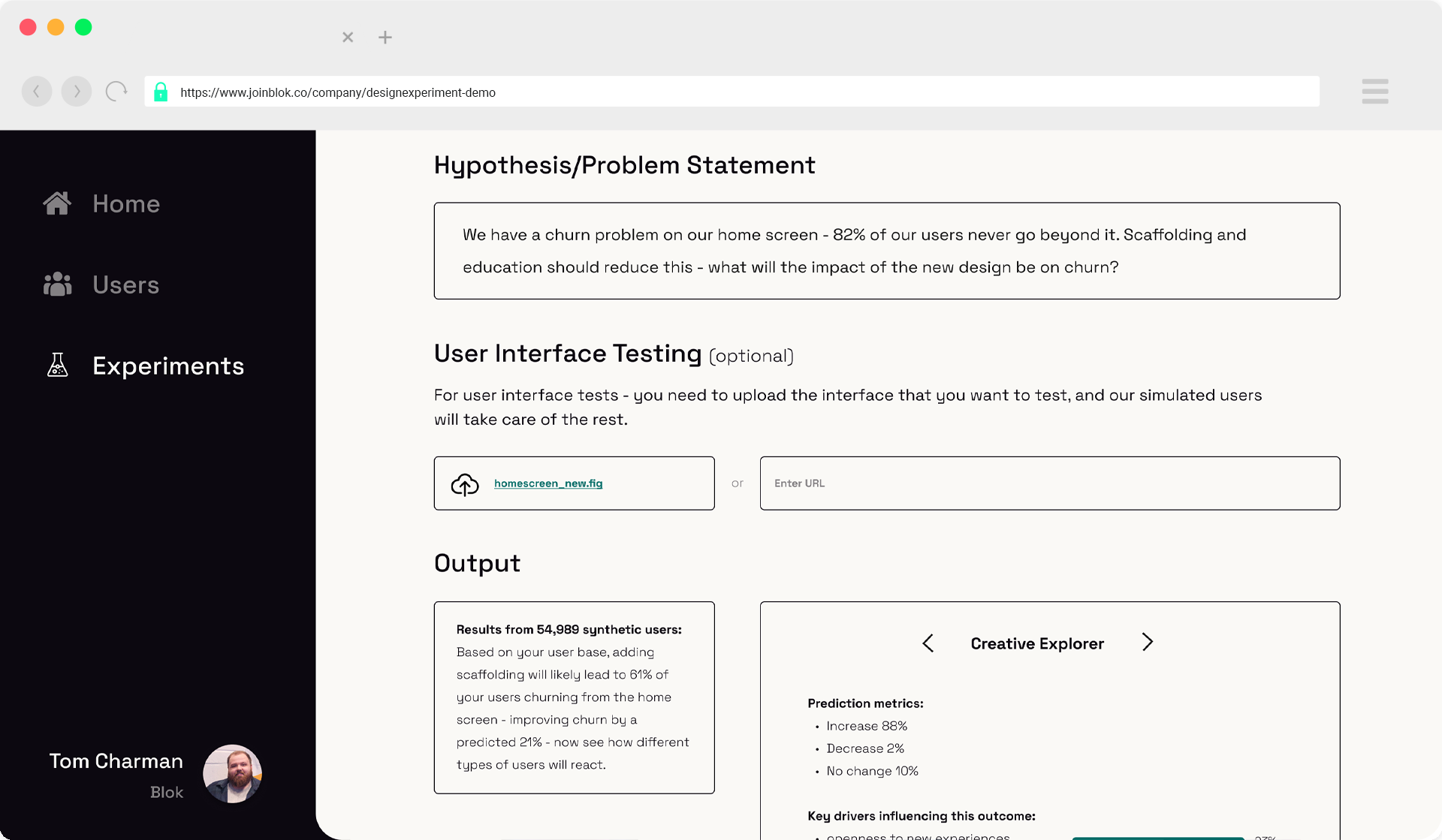Open the Users menu item
This screenshot has height=840, width=1442.
coord(125,285)
